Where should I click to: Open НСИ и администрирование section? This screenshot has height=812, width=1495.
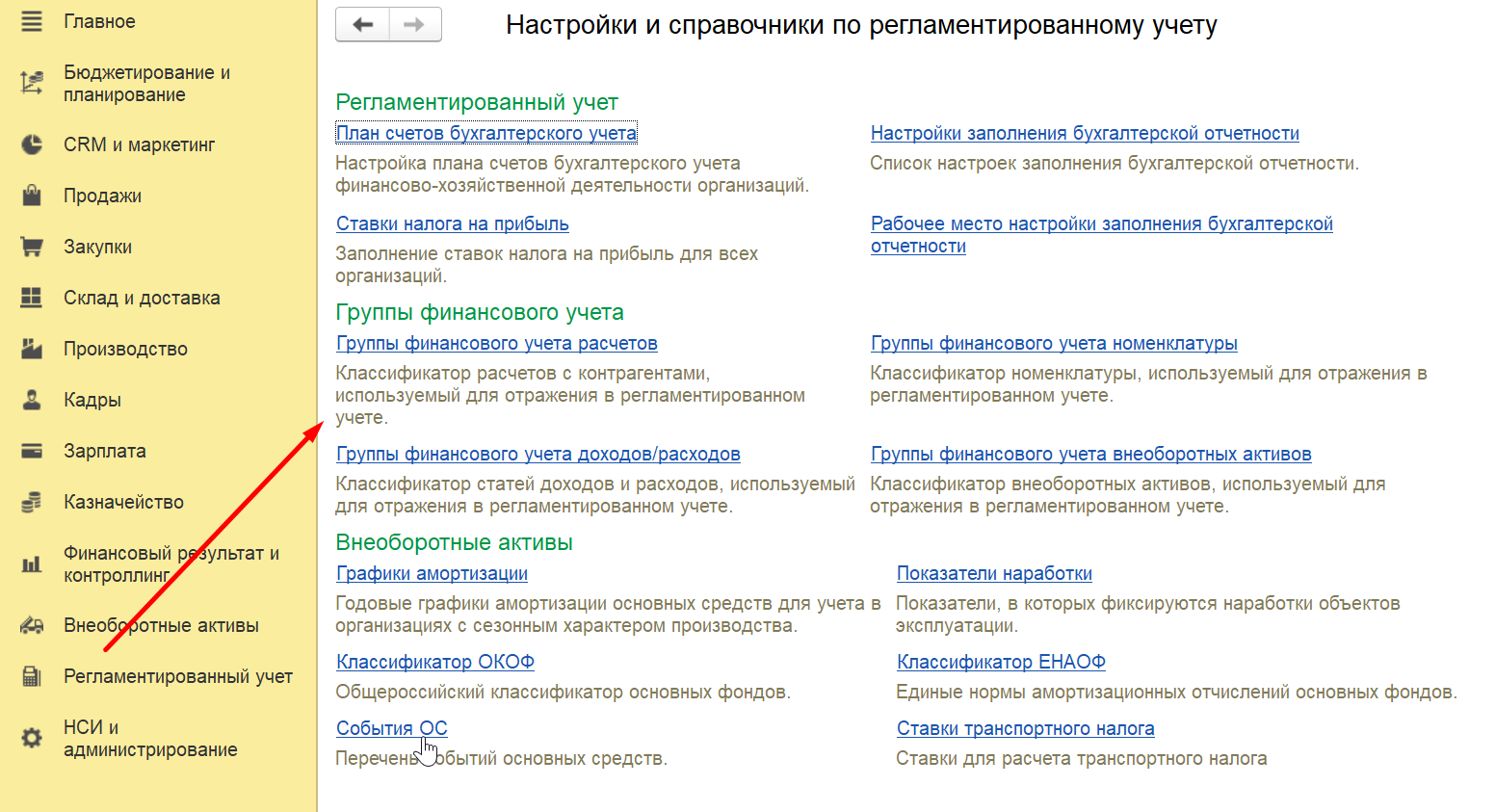pyautogui.click(x=150, y=739)
